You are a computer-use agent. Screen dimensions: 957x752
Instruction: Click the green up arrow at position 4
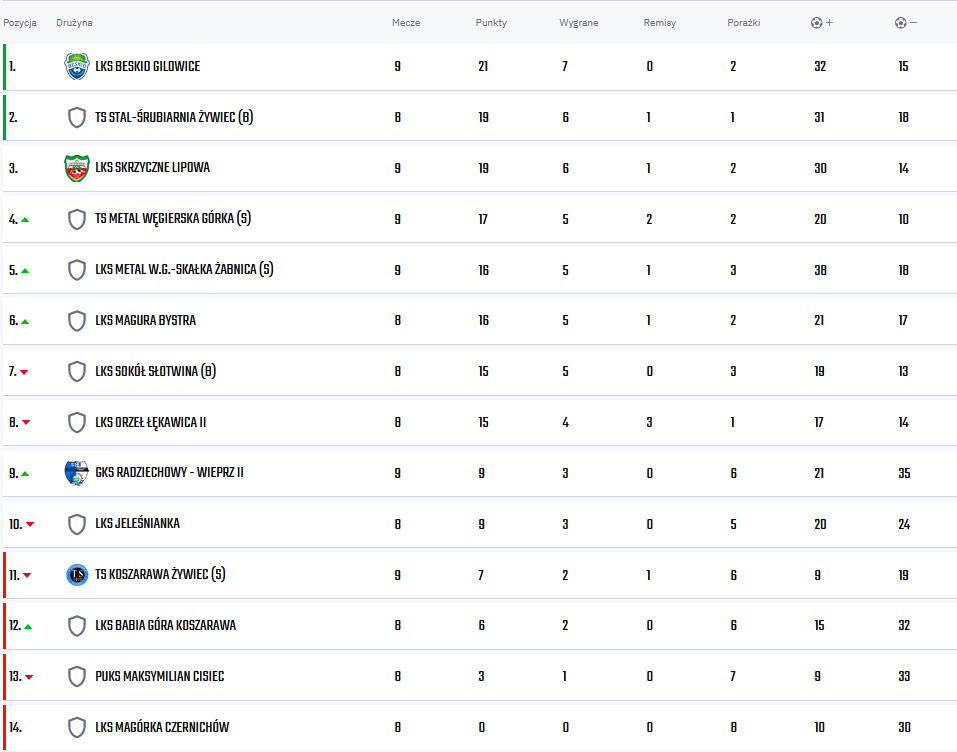[x=25, y=220]
